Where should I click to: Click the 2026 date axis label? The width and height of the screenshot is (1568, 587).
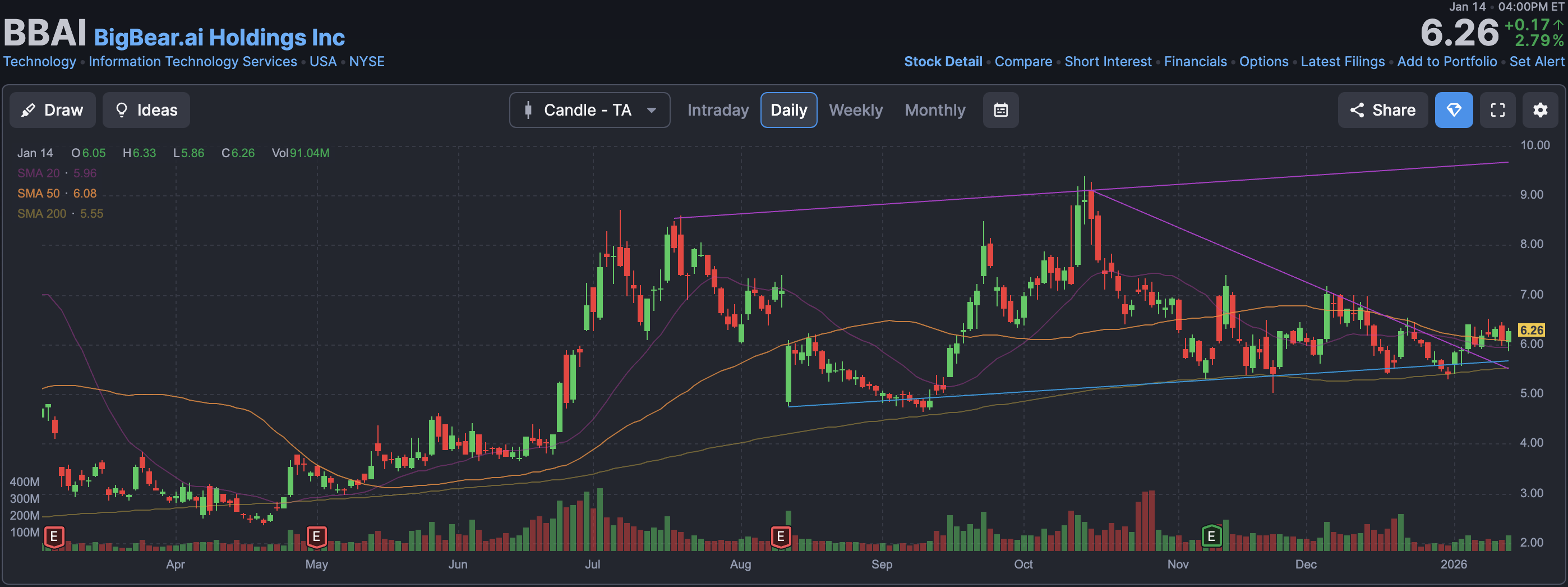tap(1454, 565)
